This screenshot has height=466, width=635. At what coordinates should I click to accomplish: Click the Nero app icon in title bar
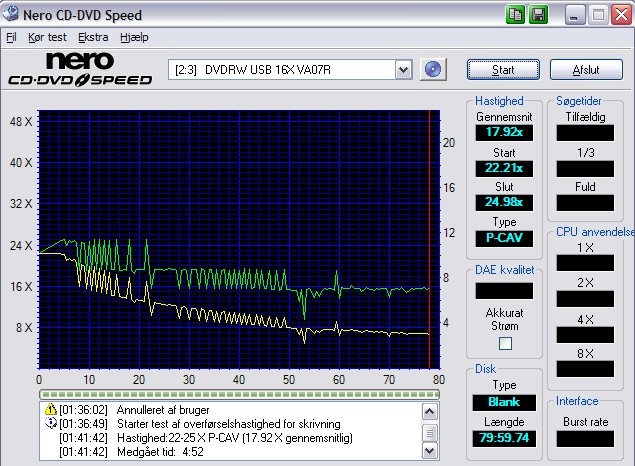[x=11, y=13]
